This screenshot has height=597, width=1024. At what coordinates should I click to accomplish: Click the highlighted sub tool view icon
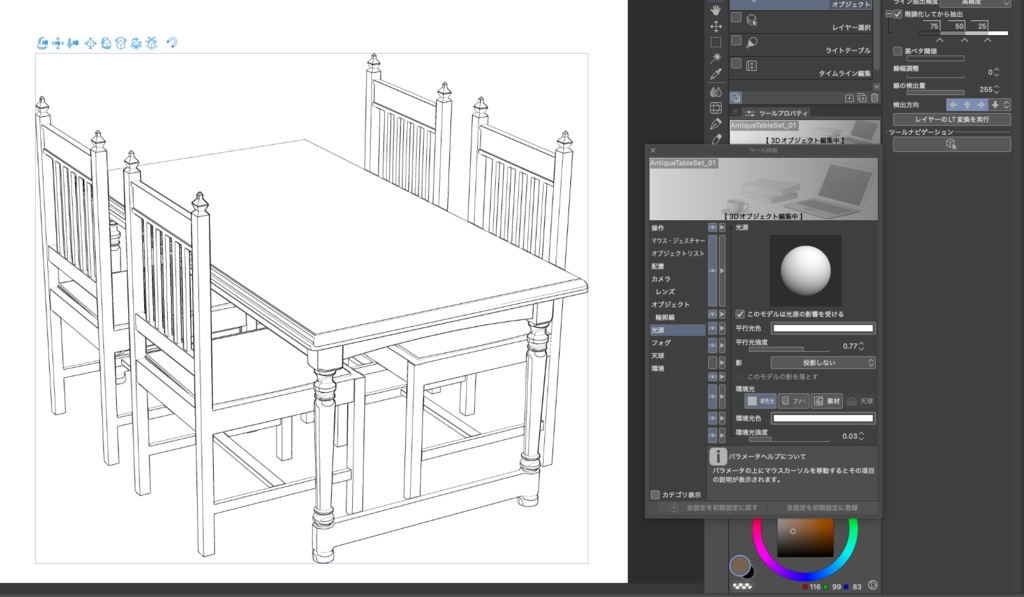pyautogui.click(x=736, y=97)
